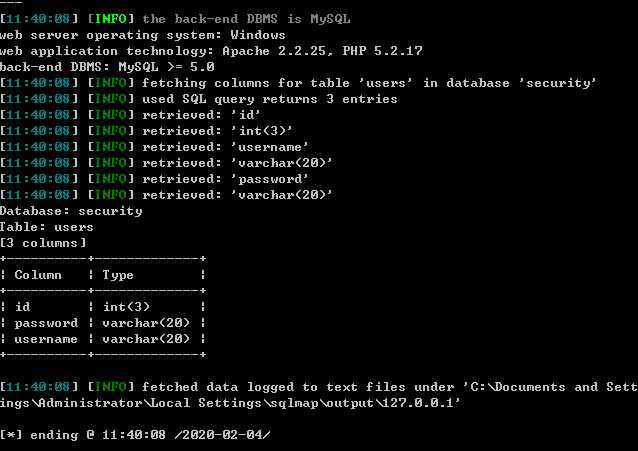Click the retrieved 'int(3)' log line
This screenshot has width=638, height=451.
pyautogui.click(x=146, y=131)
